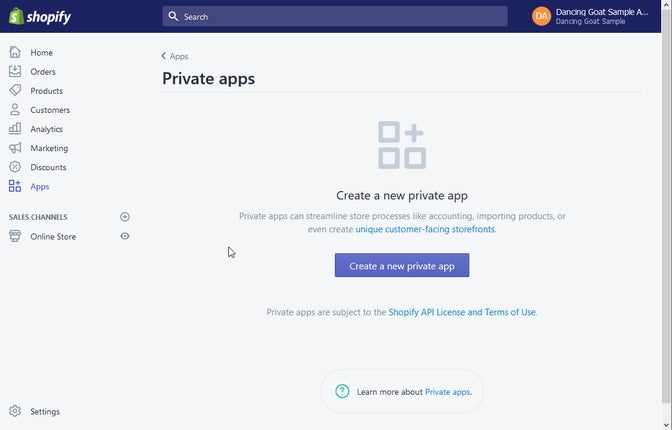Viewport: 672px width, 430px height.
Task: Click the Orders inbox icon
Action: [x=15, y=71]
